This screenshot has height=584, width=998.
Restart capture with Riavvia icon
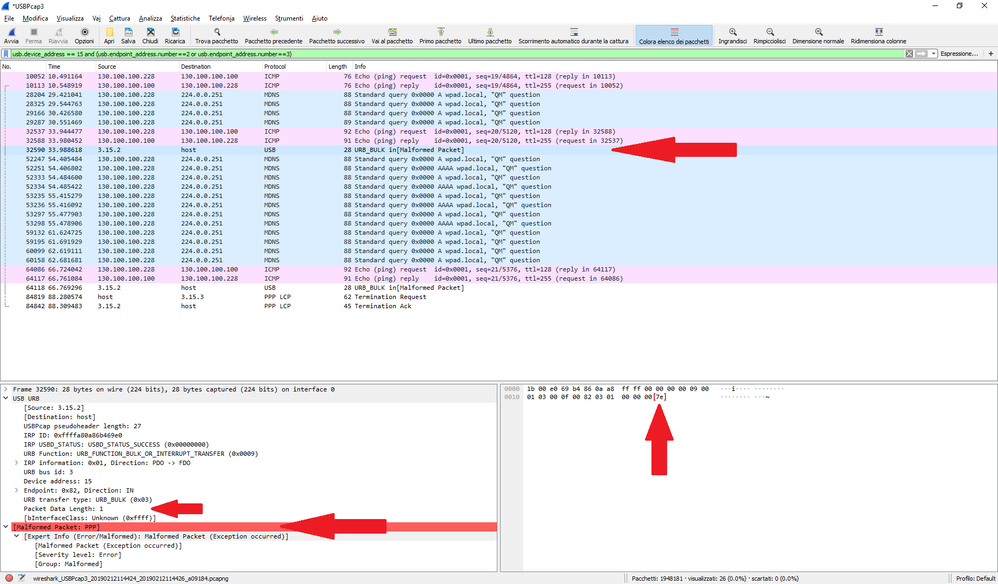pos(58,36)
